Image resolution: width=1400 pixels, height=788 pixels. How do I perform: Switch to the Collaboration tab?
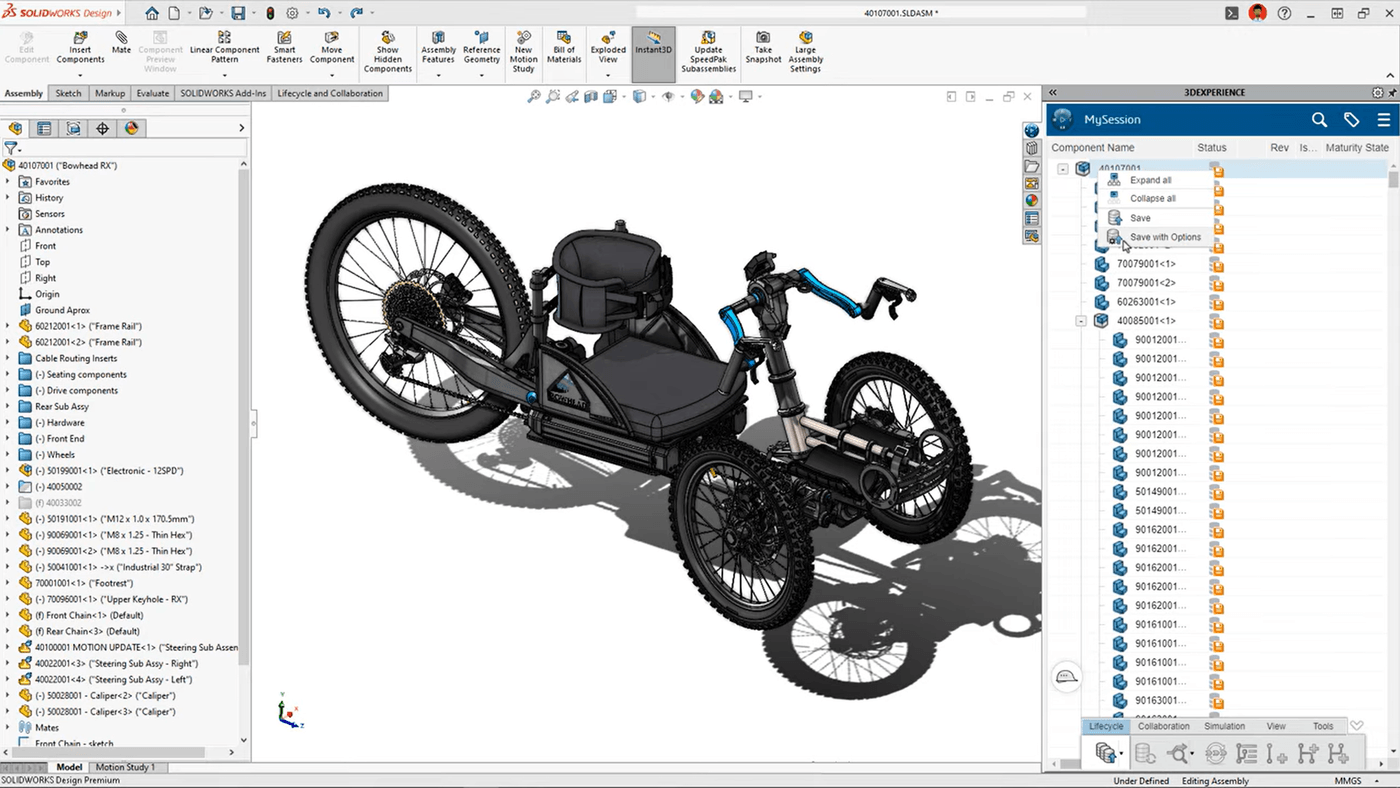pos(1163,726)
